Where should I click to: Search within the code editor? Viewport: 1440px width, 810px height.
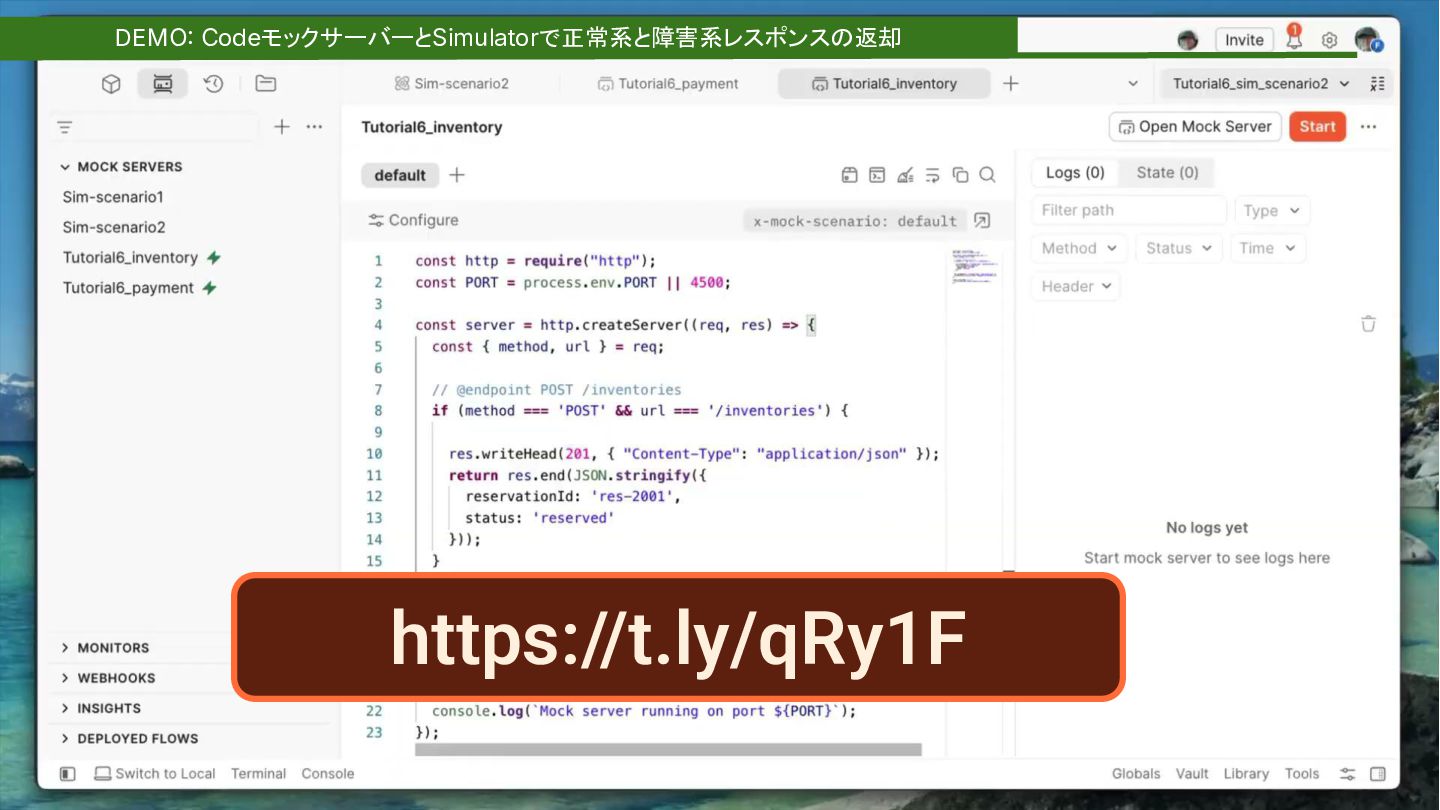pos(987,175)
